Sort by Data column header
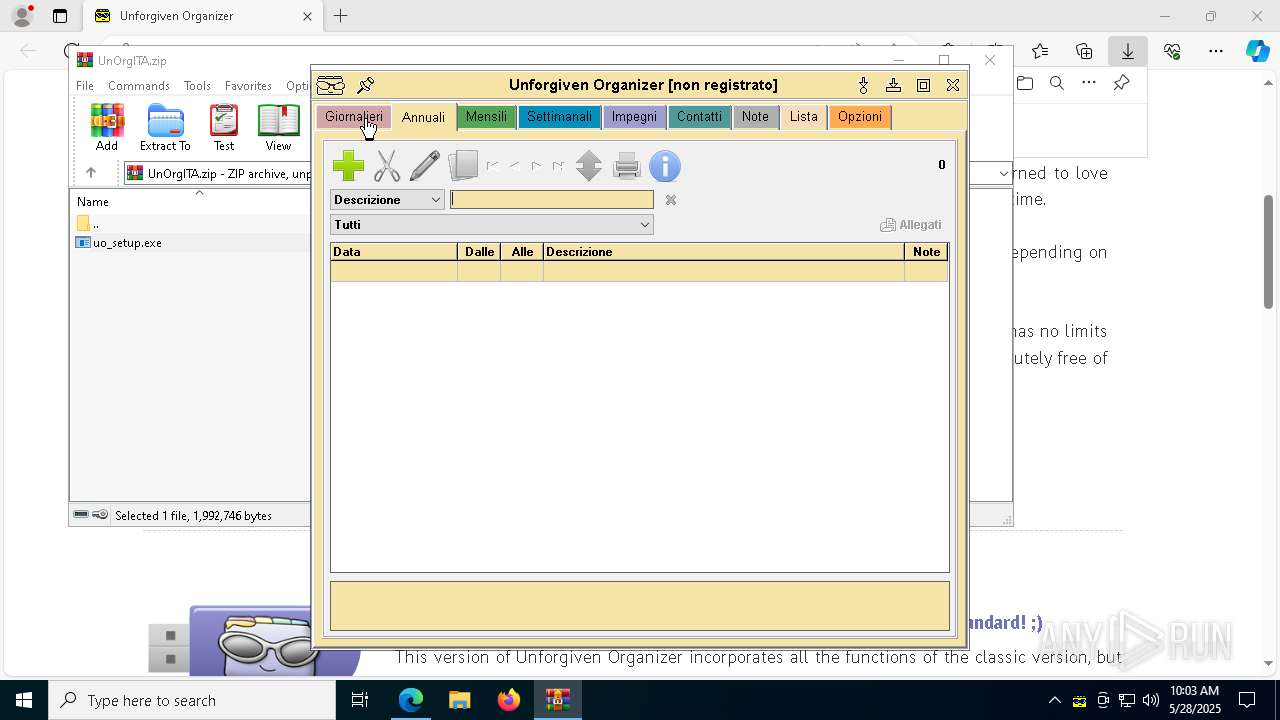This screenshot has width=1280, height=720. pos(394,252)
